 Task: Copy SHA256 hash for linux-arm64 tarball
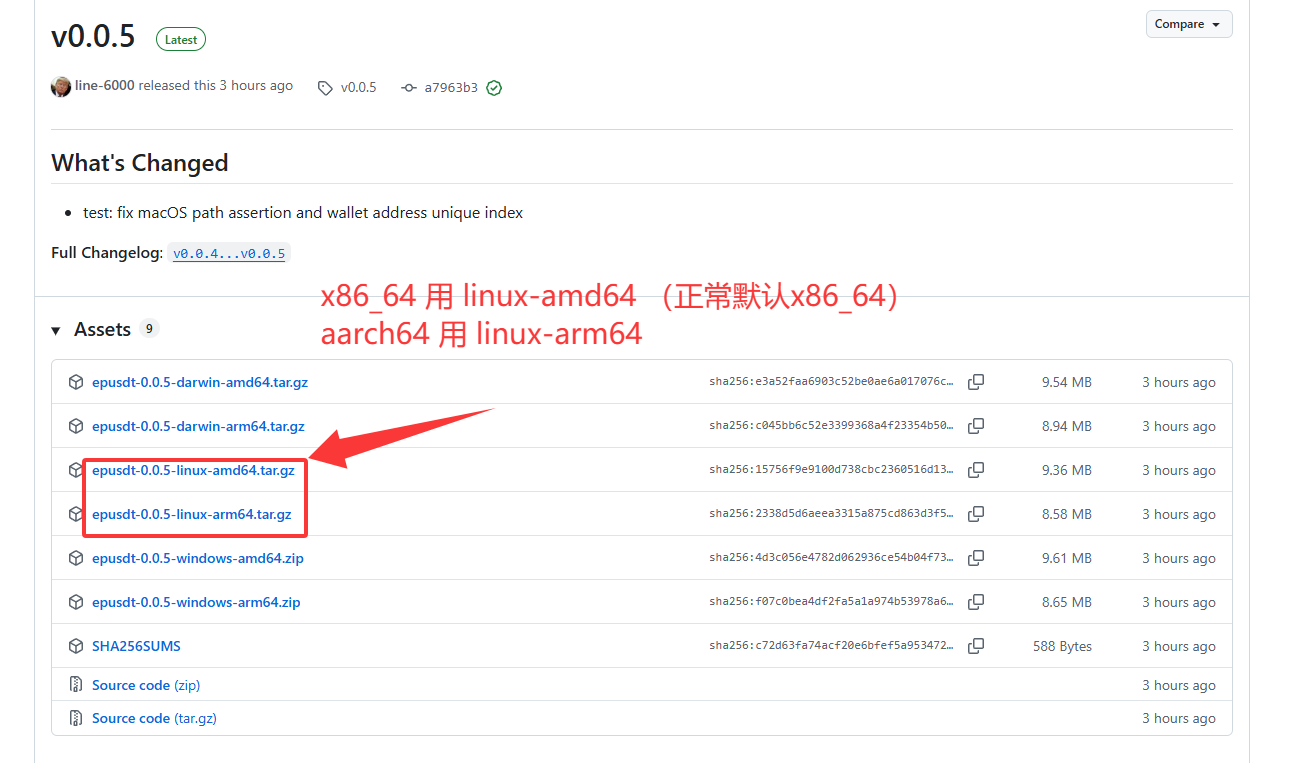click(x=976, y=514)
